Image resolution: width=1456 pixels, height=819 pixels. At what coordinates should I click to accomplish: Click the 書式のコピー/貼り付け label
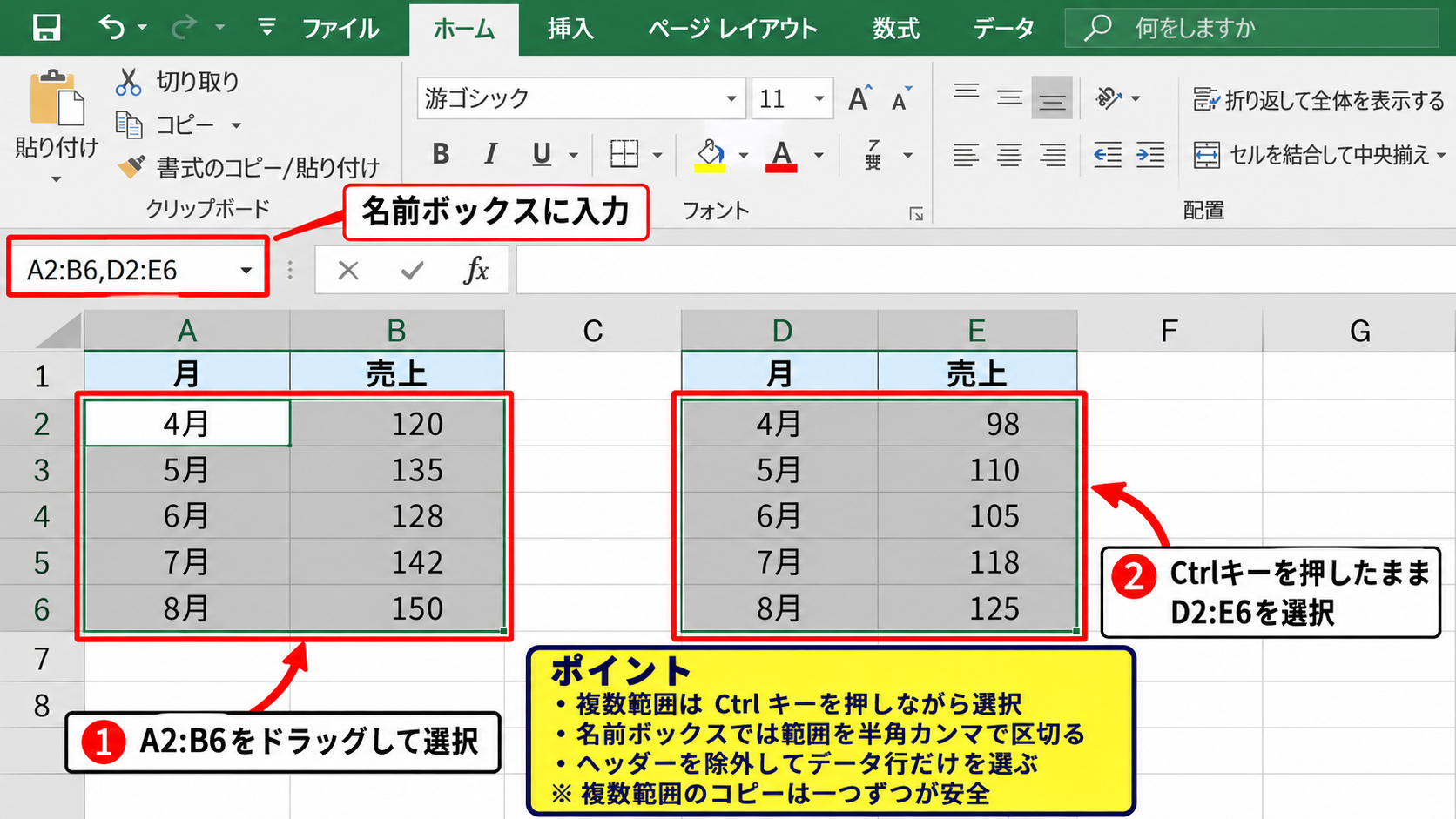coord(268,167)
